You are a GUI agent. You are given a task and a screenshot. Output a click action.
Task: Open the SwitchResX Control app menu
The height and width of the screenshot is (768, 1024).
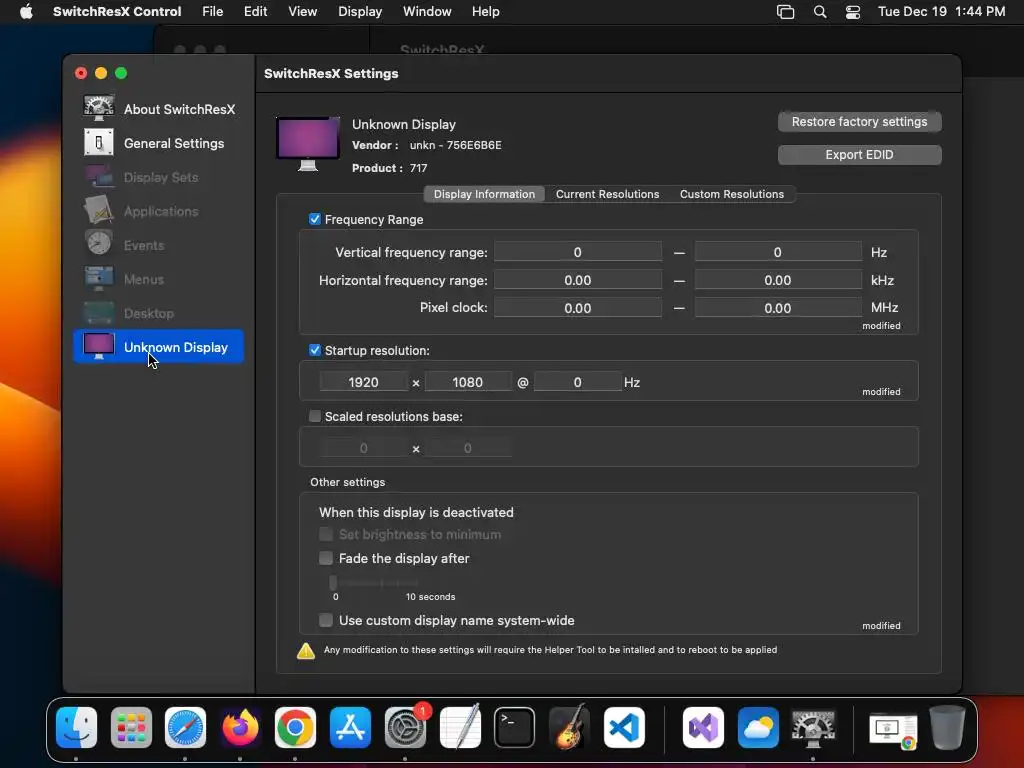tap(117, 12)
